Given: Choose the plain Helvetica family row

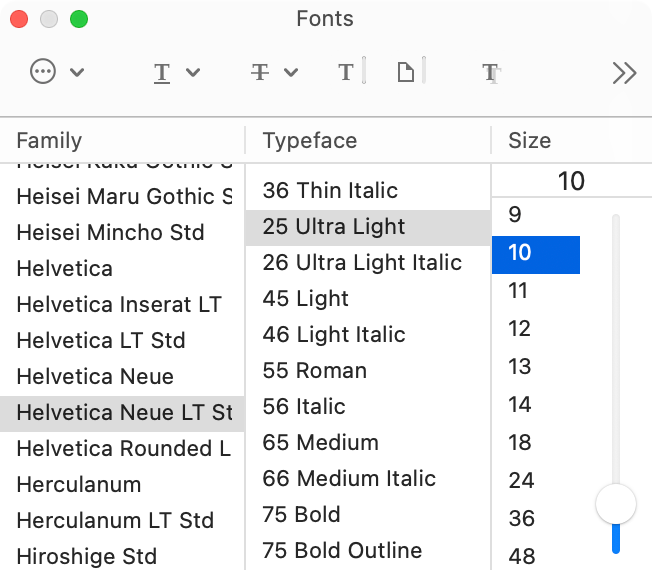Looking at the screenshot, I should pos(122,269).
